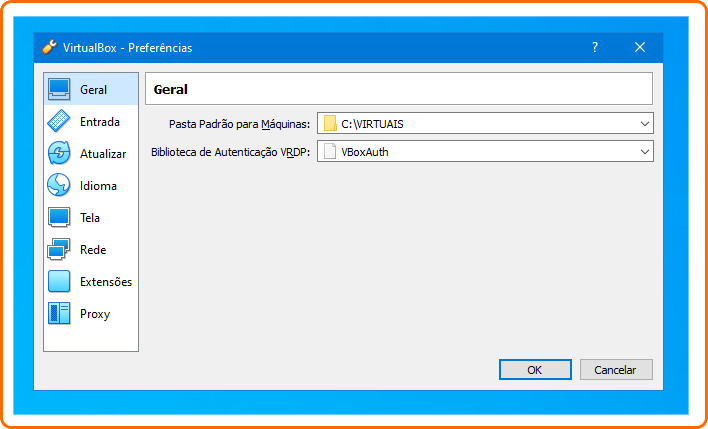Click the Extensões package icon

[x=59, y=281]
